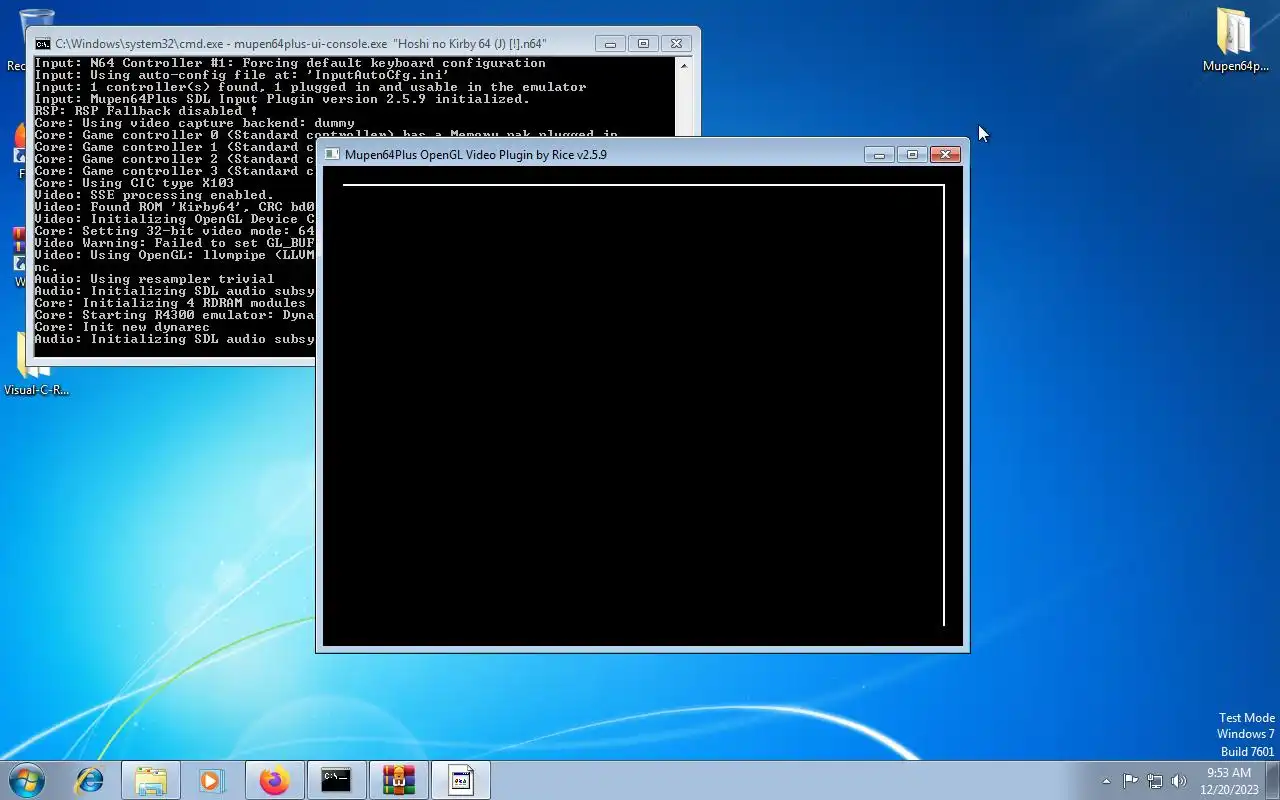
Task: Click the 'Input: N64 Controller #1' console line
Action: [290, 63]
